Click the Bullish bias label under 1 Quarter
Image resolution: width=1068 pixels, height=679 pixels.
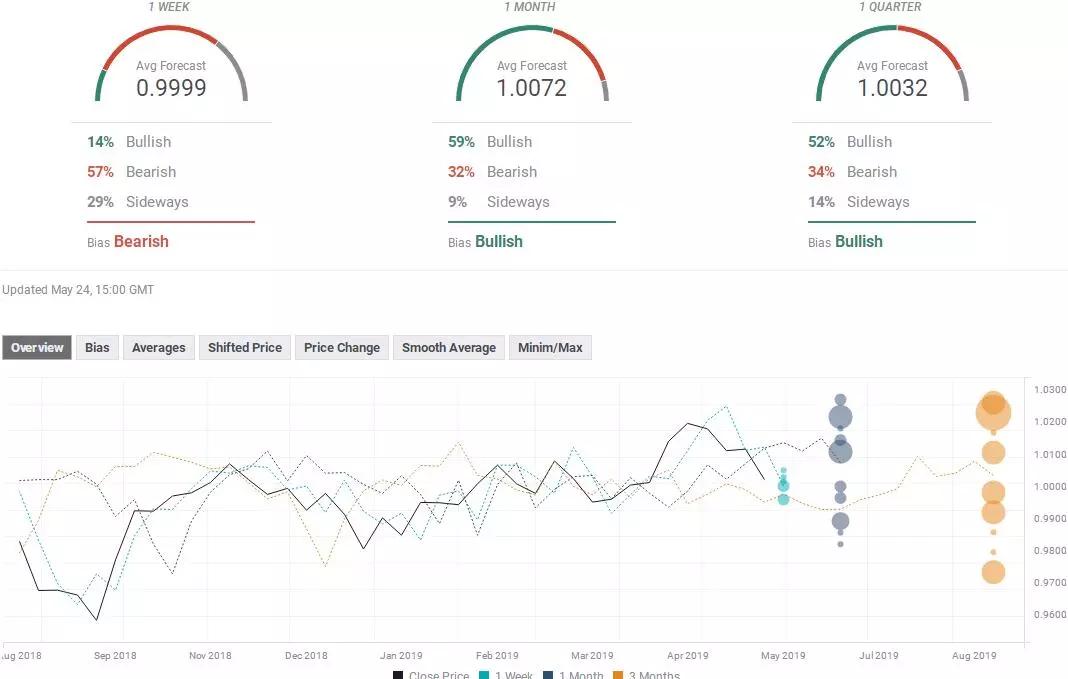click(x=858, y=241)
